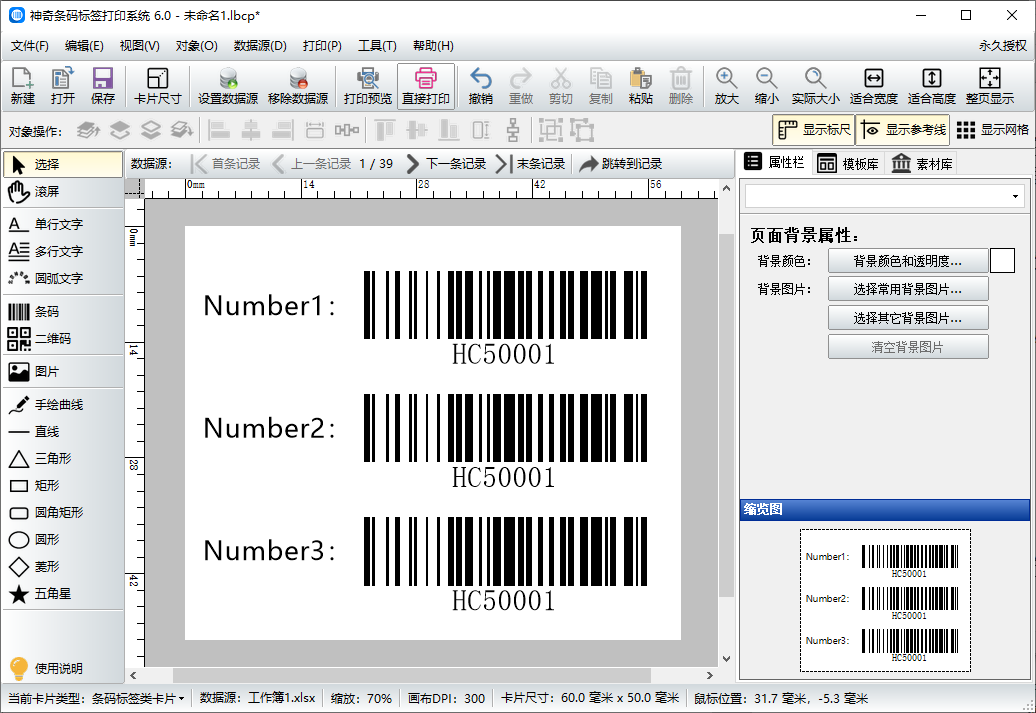This screenshot has width=1036, height=713.
Task: Click 选择其它背景图片 button
Action: 908,319
